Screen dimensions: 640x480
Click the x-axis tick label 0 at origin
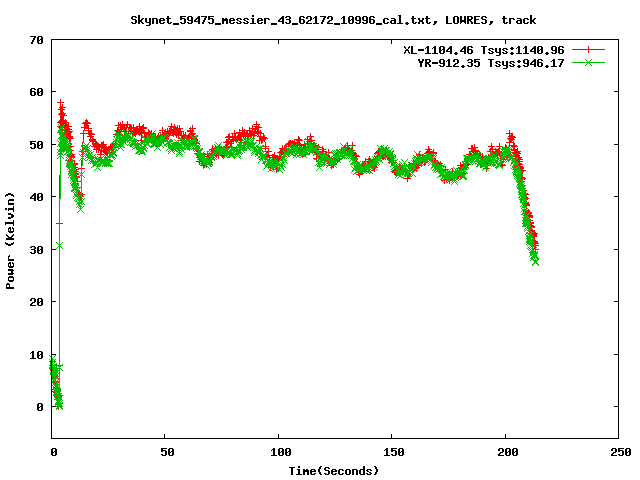point(54,452)
